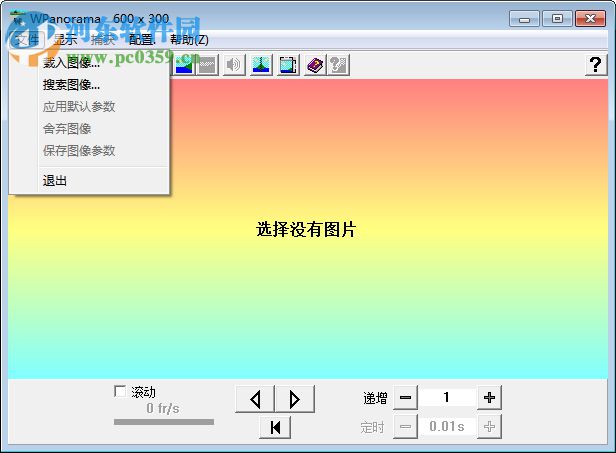This screenshot has width=616, height=453.
Task: Click the screen capture frame toolbar icon
Action: pos(288,65)
